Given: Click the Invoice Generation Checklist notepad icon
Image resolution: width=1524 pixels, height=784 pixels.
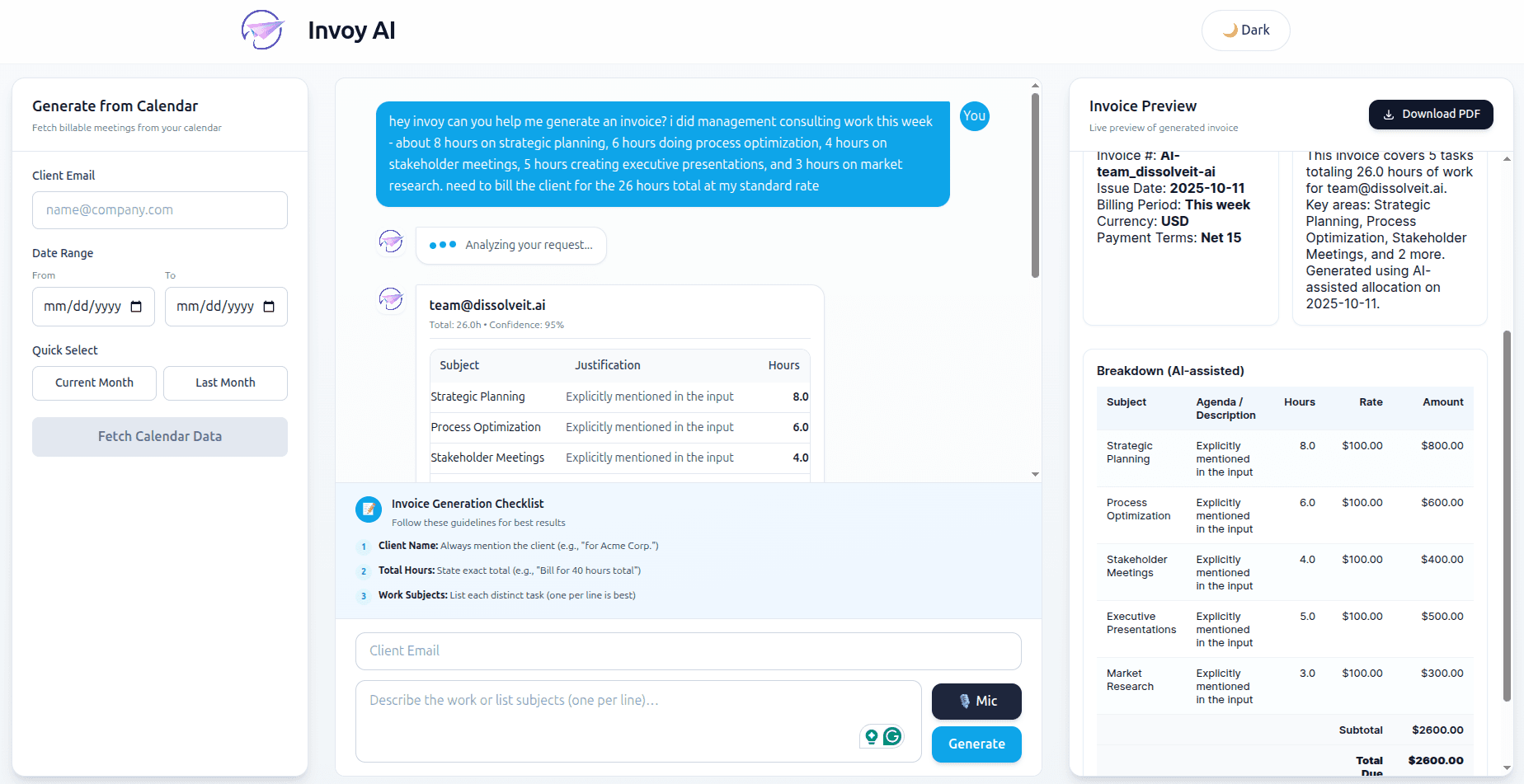Looking at the screenshot, I should click(369, 509).
